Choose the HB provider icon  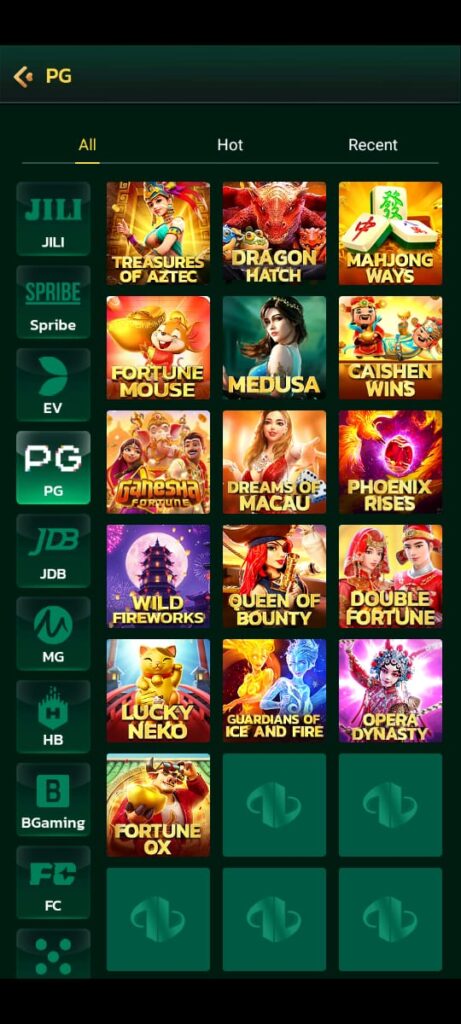(x=53, y=716)
